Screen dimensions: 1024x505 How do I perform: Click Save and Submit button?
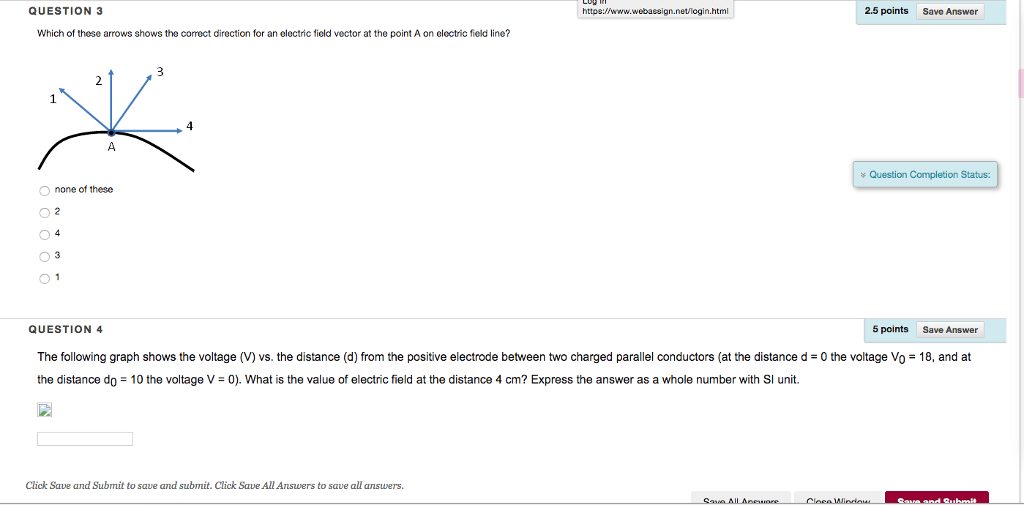pyautogui.click(x=936, y=499)
